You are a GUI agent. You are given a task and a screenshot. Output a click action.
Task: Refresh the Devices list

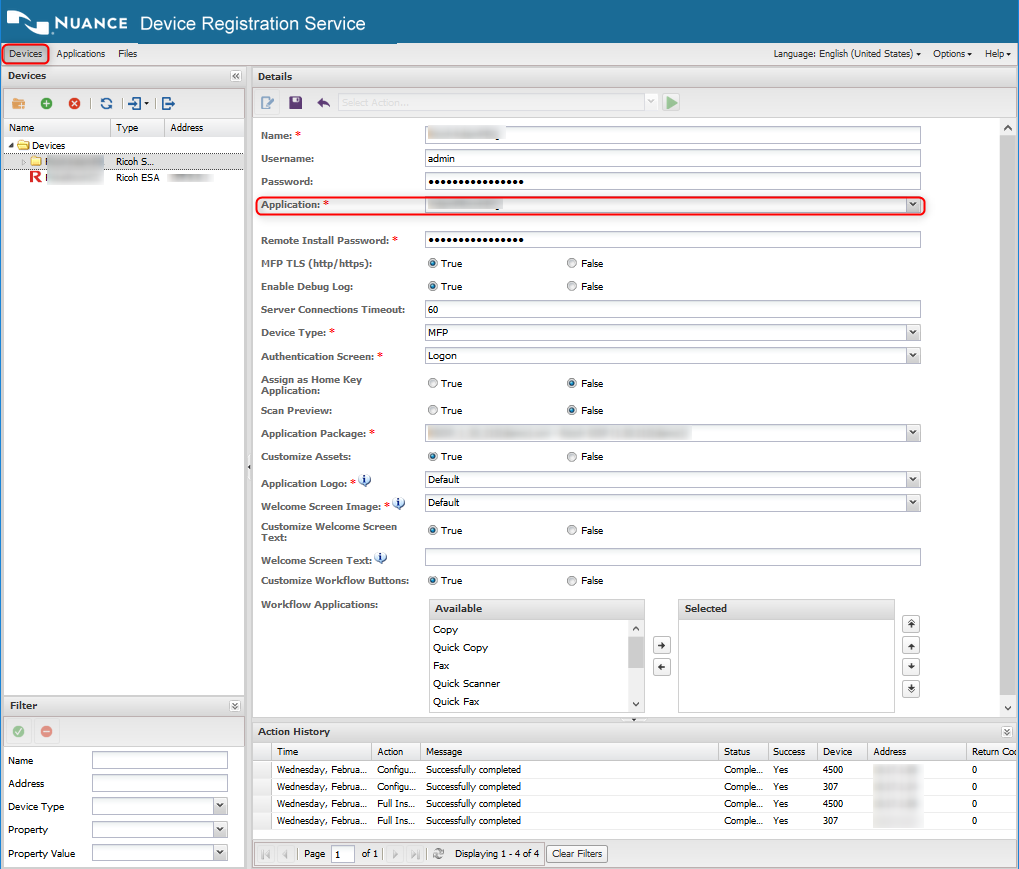click(x=106, y=103)
